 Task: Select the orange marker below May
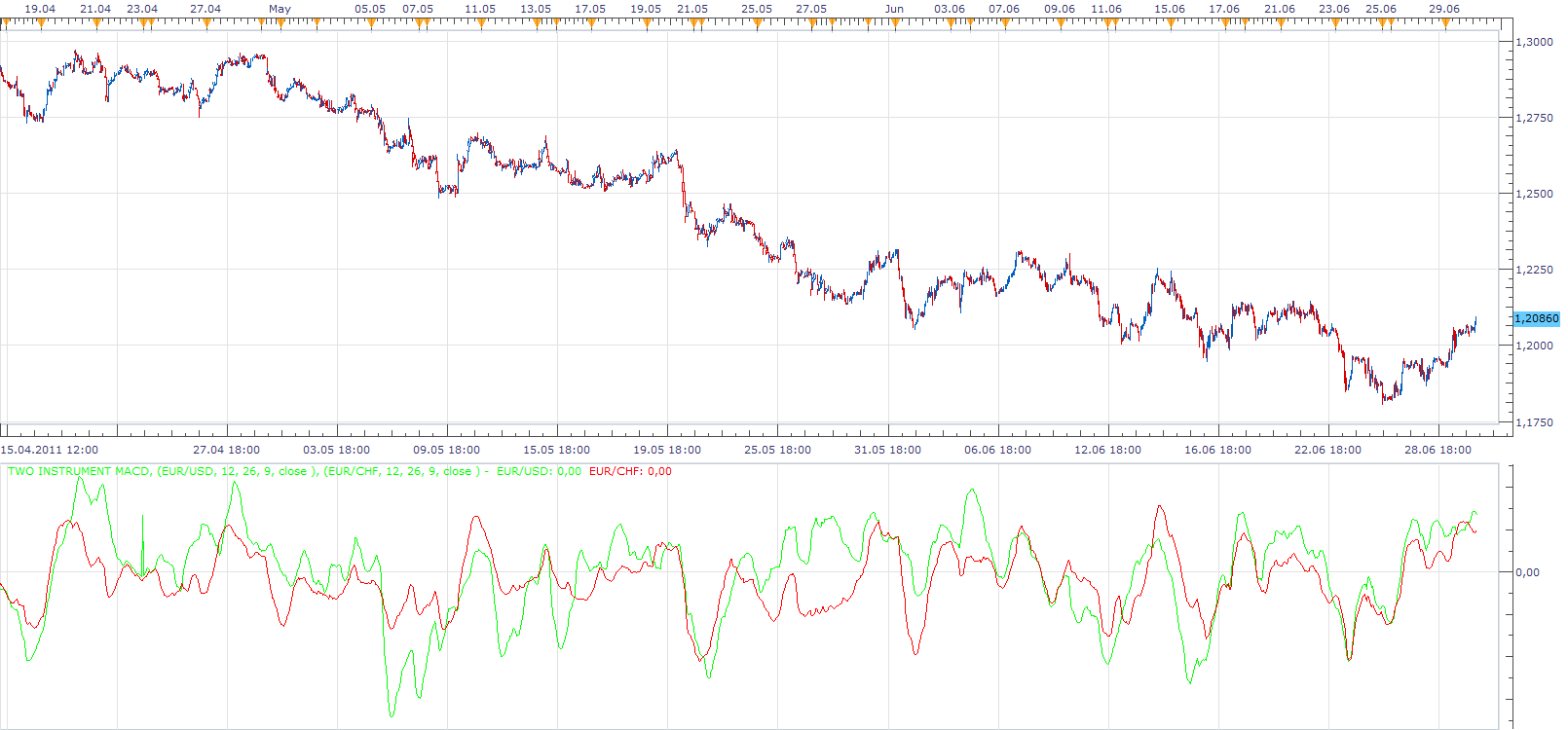pyautogui.click(x=280, y=23)
